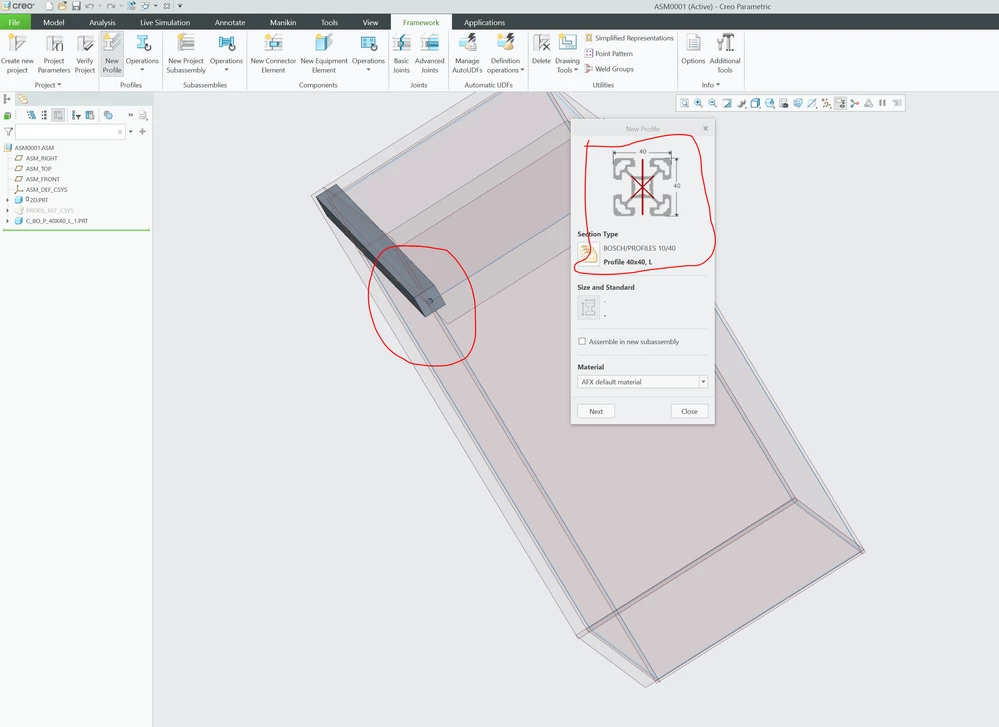Screen dimensions: 999x727
Task: Open Basic Joints tool
Action: click(x=401, y=54)
